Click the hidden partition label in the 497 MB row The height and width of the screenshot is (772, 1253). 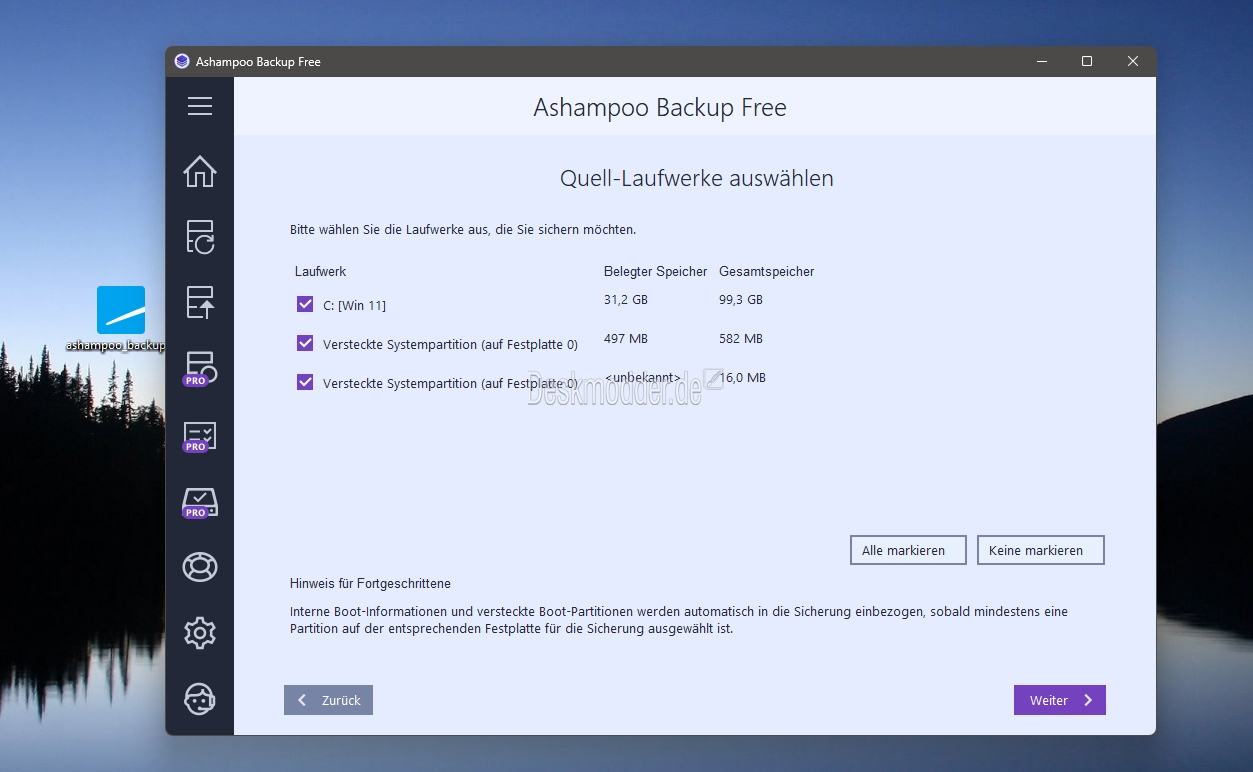click(450, 344)
